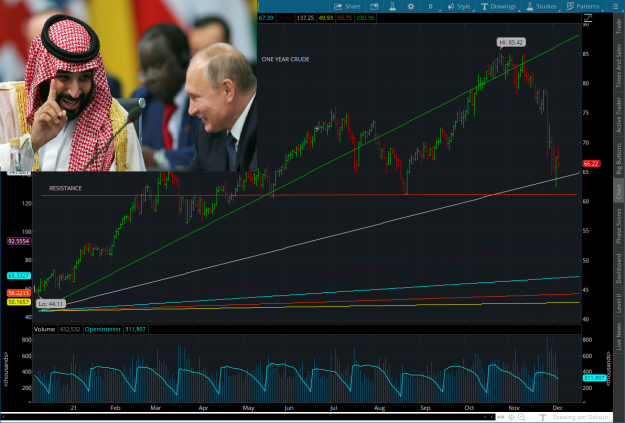Open the Times And Sales sidebar tab

tap(619, 65)
